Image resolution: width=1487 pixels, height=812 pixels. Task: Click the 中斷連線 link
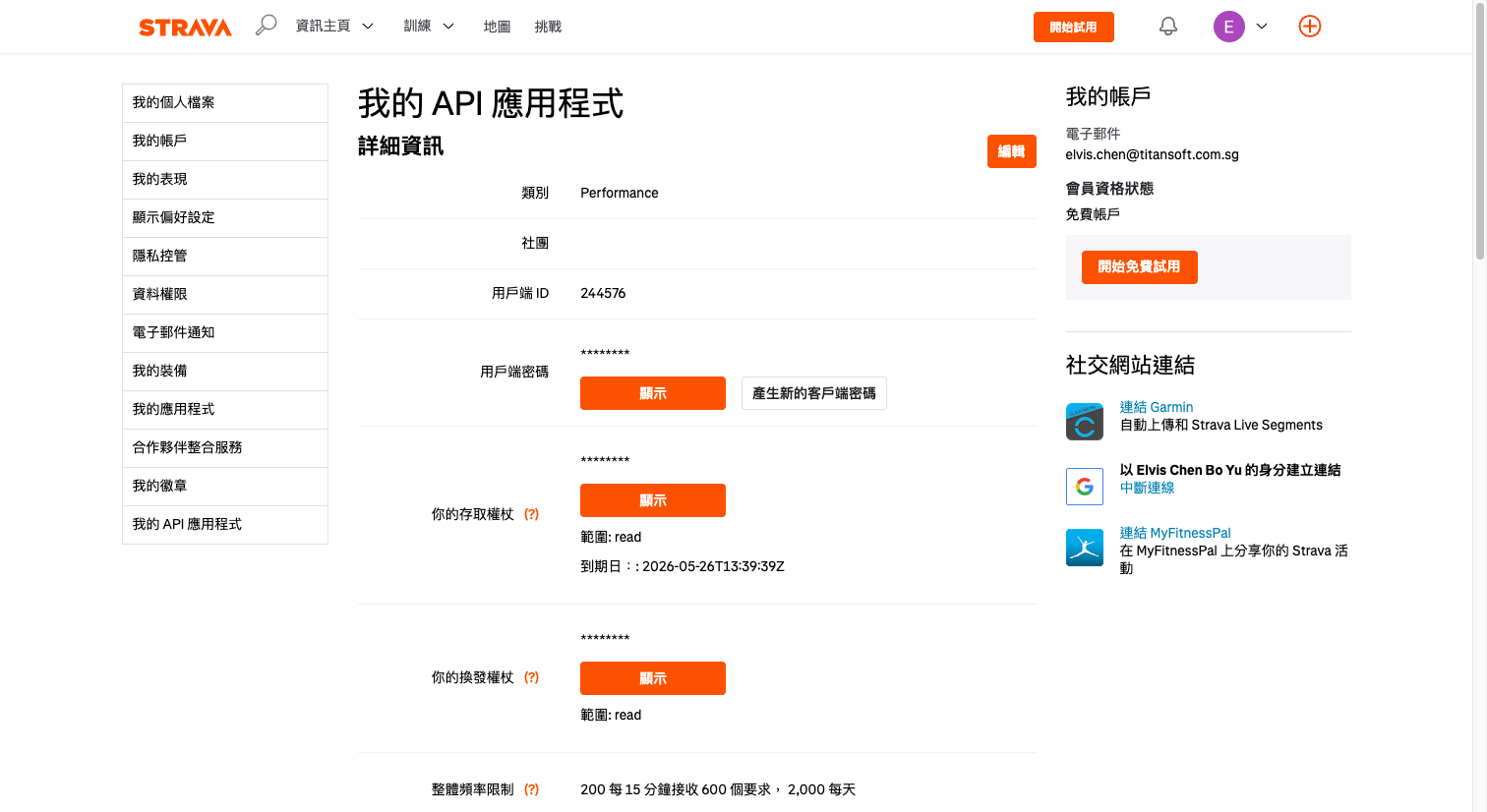click(x=1147, y=488)
